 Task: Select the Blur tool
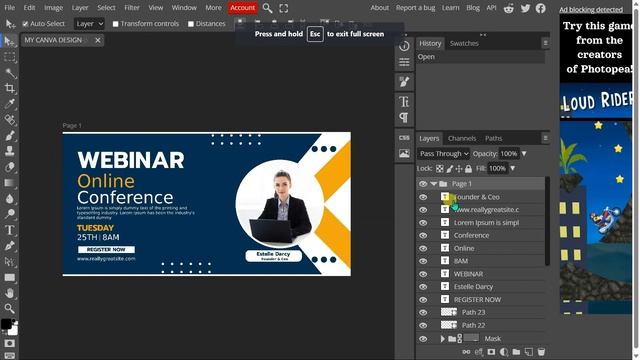click(x=9, y=198)
